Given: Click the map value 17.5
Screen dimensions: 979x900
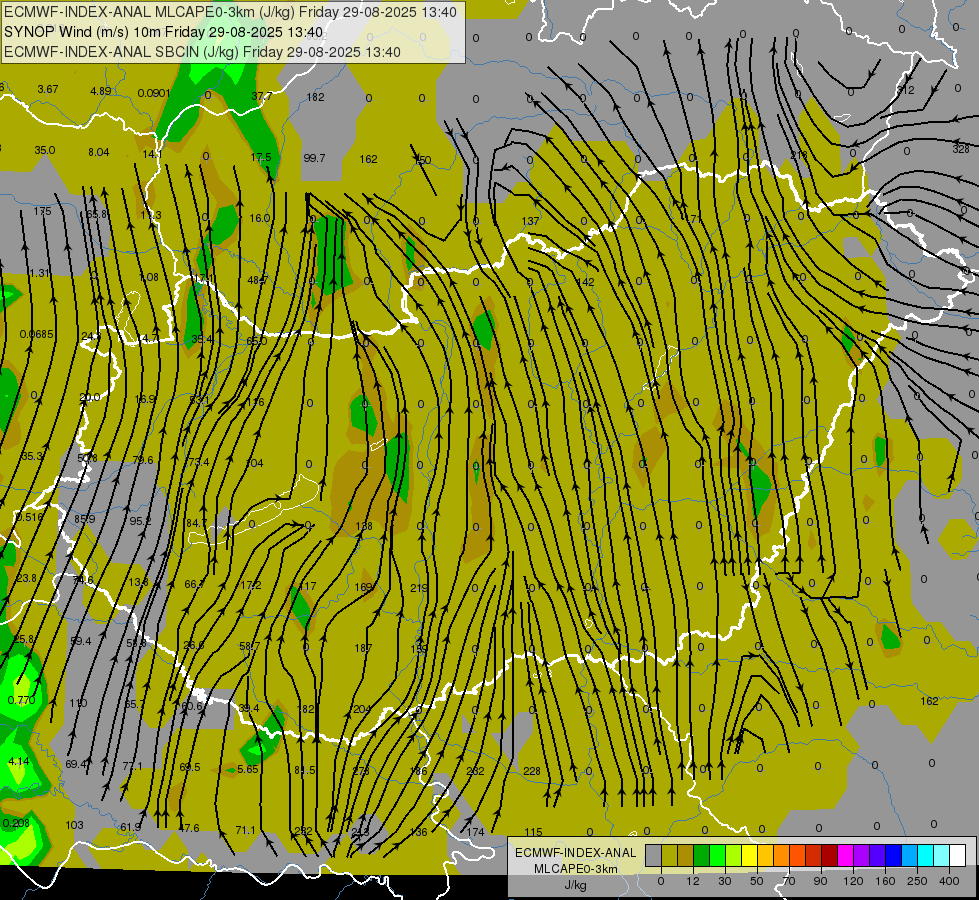Looking at the screenshot, I should pyautogui.click(x=261, y=157).
